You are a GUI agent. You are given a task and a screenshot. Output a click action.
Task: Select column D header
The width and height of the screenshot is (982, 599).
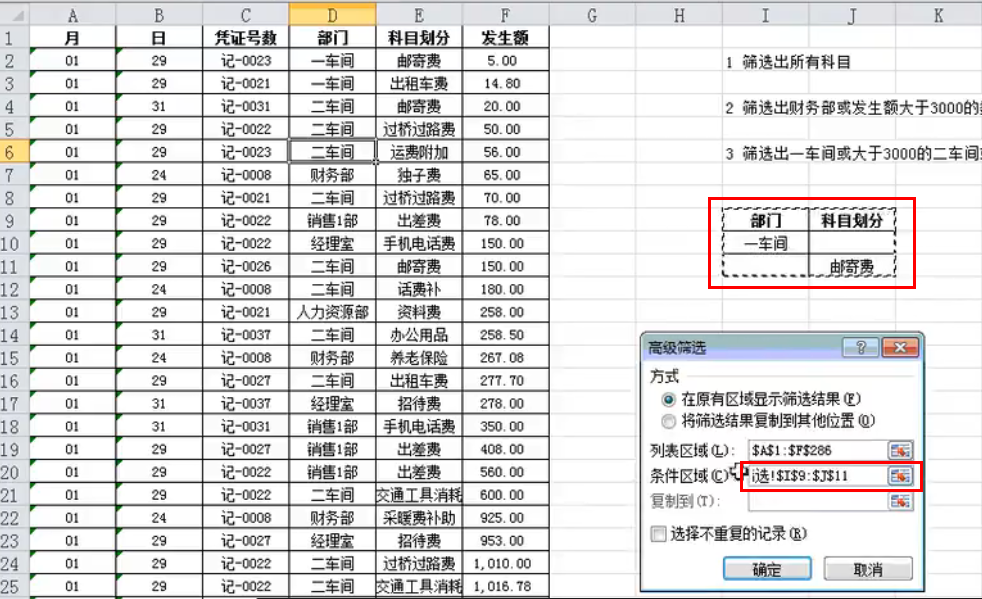click(333, 14)
